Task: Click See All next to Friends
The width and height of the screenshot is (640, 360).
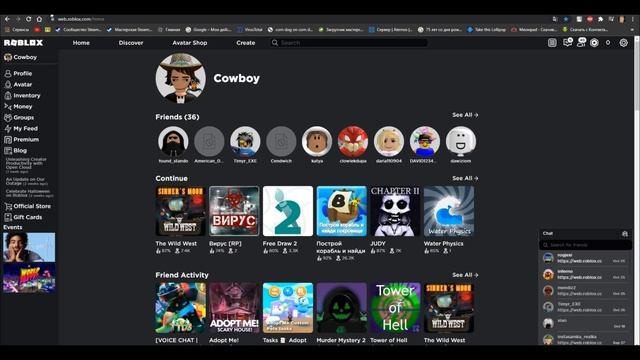Action: point(465,115)
